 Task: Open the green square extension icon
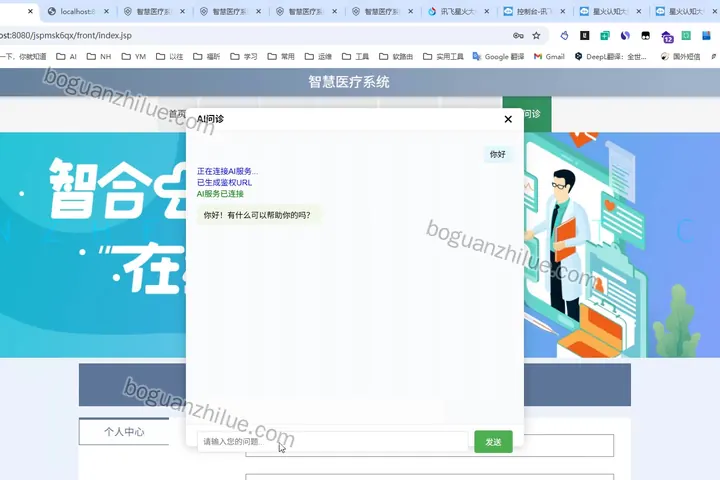pyautogui.click(x=686, y=35)
